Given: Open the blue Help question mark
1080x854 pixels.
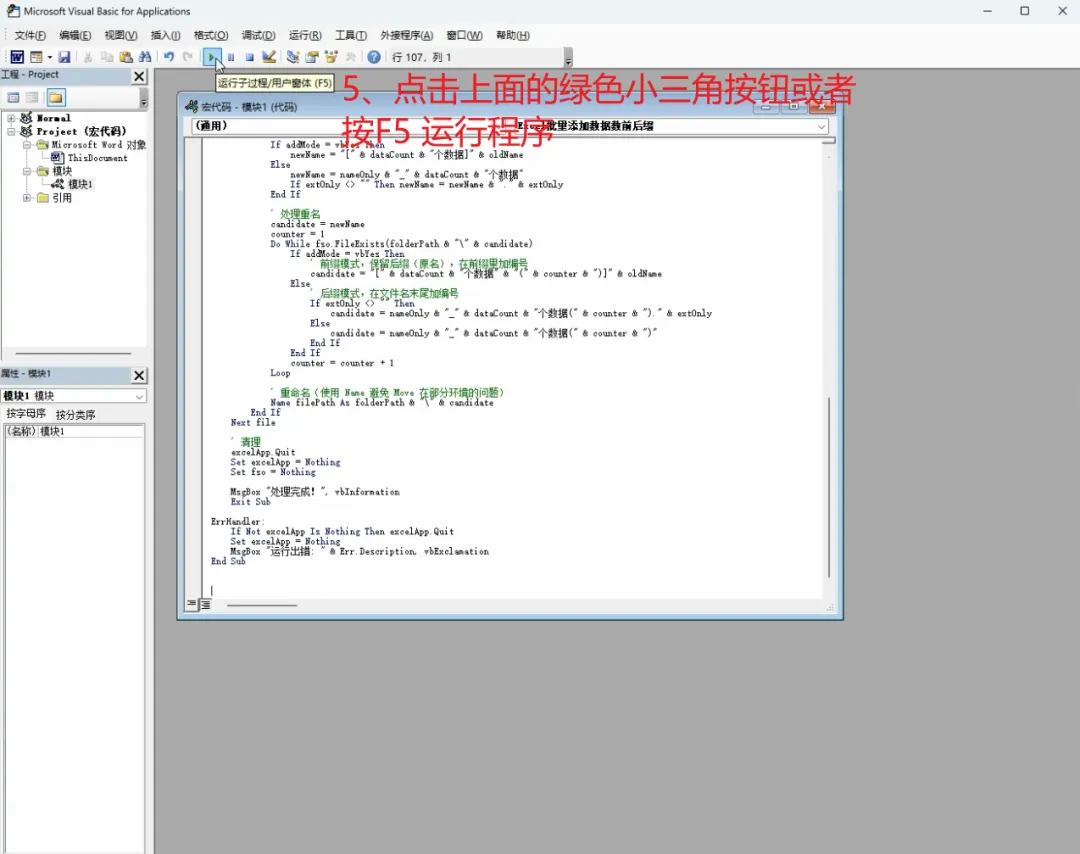Looking at the screenshot, I should 373,57.
